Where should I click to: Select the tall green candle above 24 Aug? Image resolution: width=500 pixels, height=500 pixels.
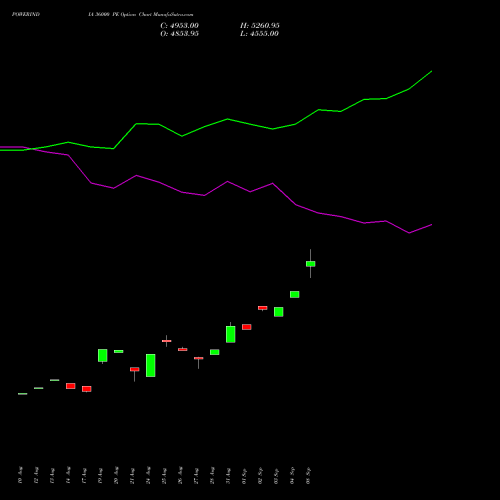pyautogui.click(x=151, y=365)
